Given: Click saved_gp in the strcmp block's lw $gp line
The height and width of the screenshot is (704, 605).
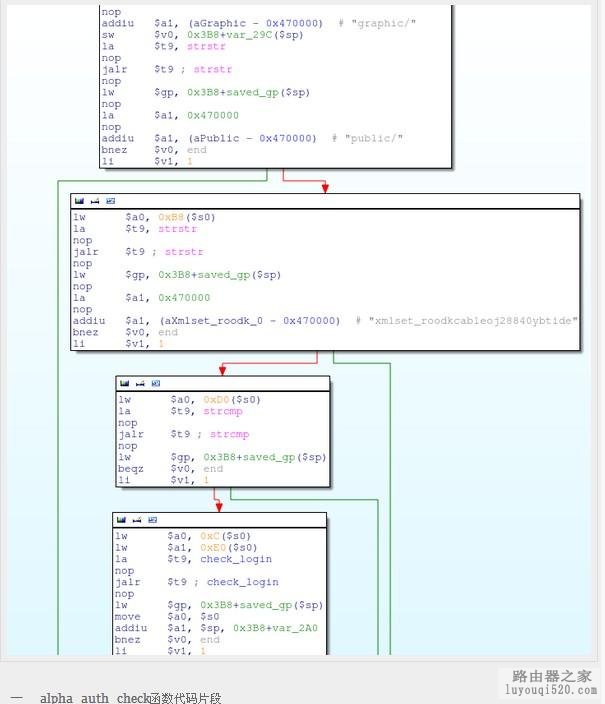Looking at the screenshot, I should click(x=270, y=457).
